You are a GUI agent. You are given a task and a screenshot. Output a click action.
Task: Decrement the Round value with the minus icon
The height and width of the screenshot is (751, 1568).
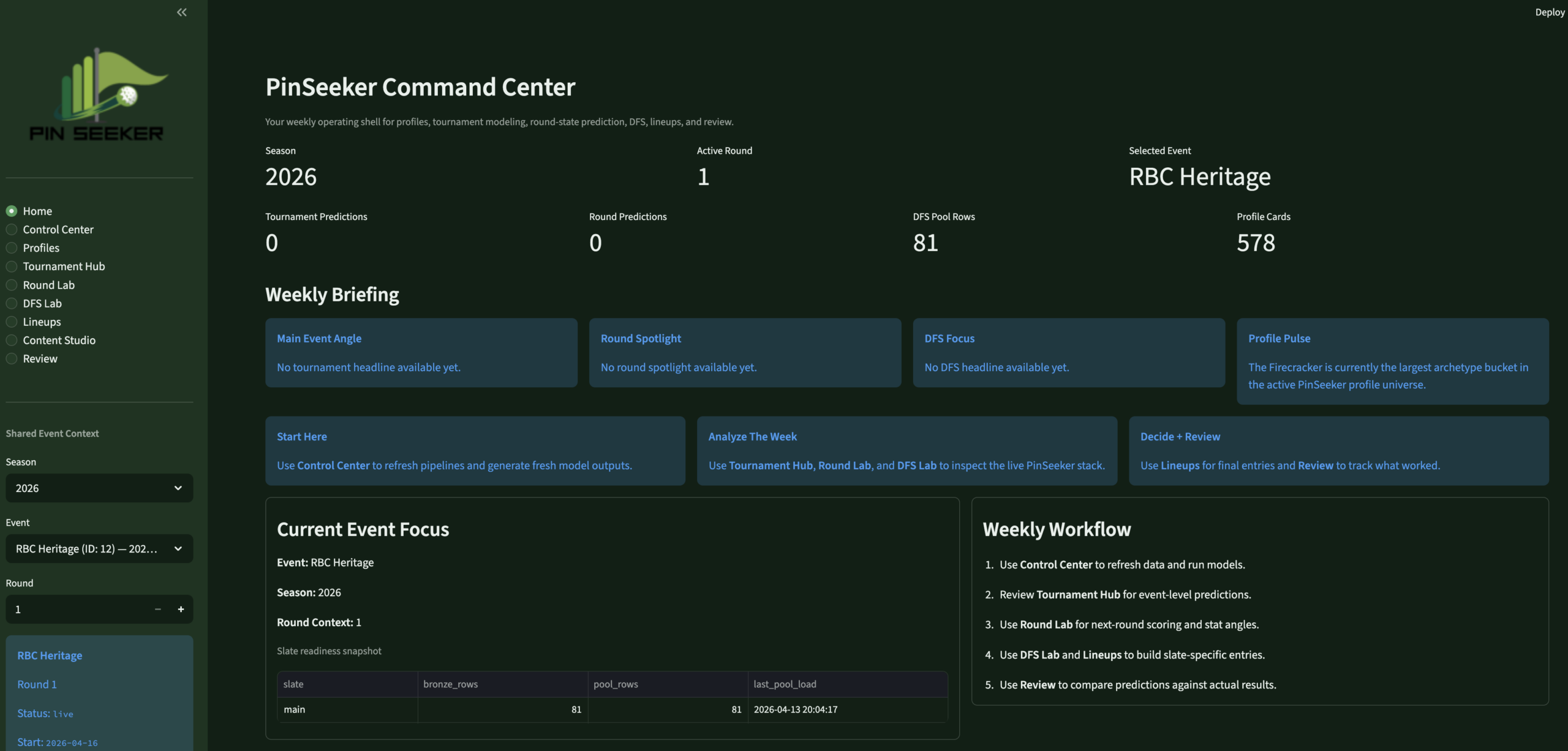click(x=157, y=609)
